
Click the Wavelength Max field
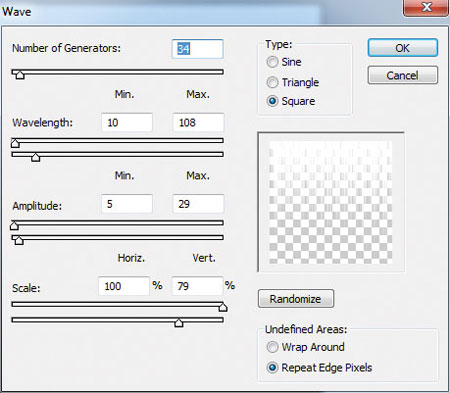(x=198, y=122)
